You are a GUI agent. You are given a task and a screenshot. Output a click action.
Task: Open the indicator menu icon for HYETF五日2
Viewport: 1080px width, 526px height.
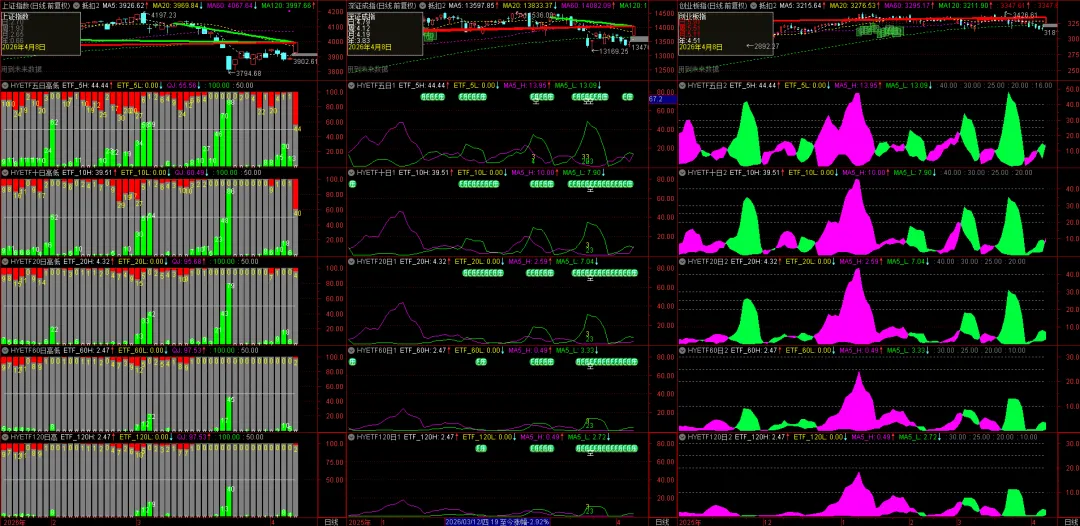point(683,85)
